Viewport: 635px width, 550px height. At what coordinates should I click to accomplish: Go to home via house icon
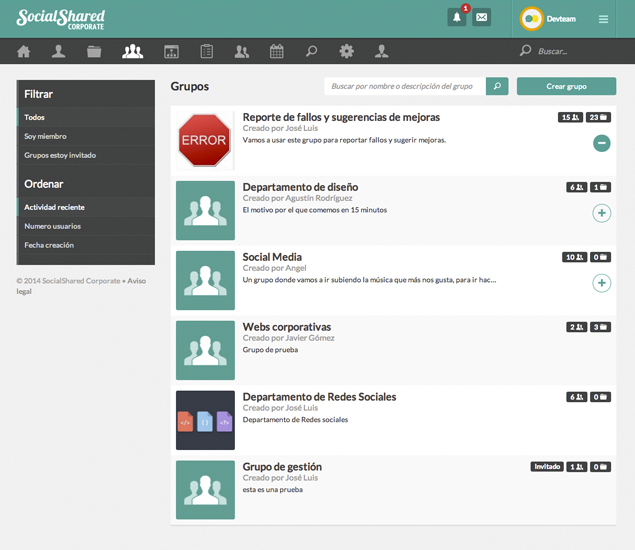pyautogui.click(x=24, y=52)
